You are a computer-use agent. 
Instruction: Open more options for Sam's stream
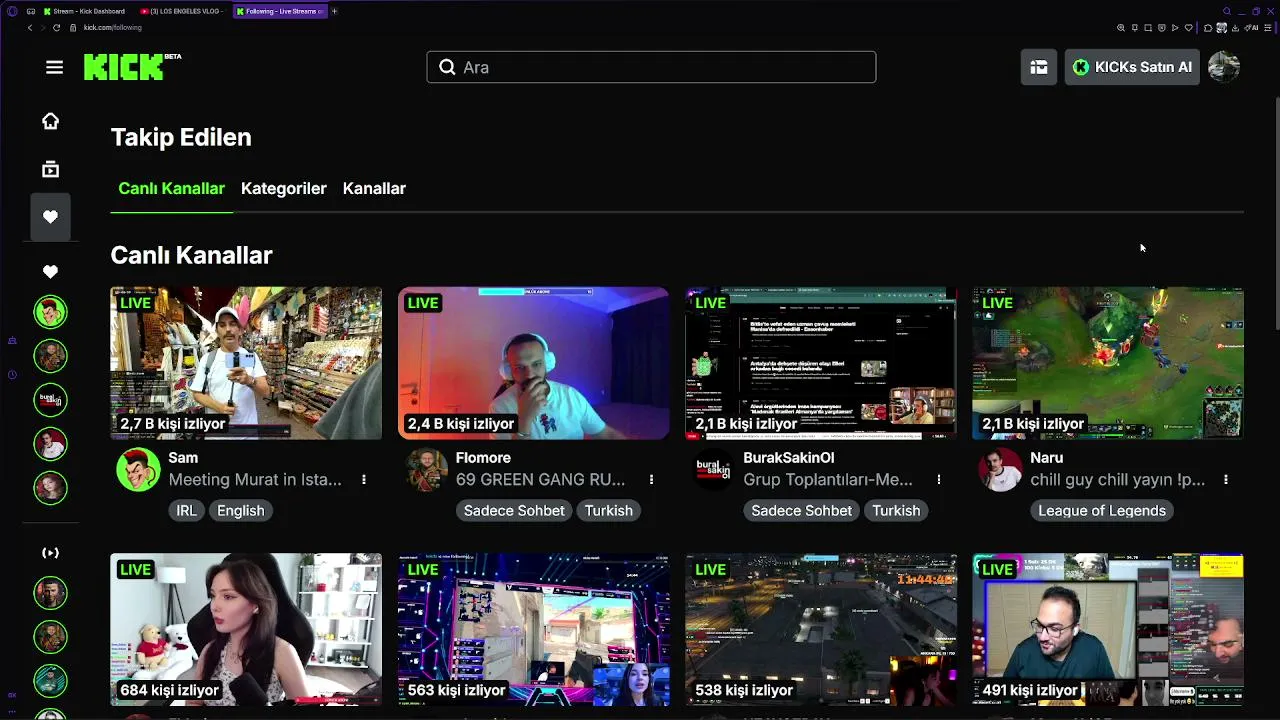(x=364, y=480)
